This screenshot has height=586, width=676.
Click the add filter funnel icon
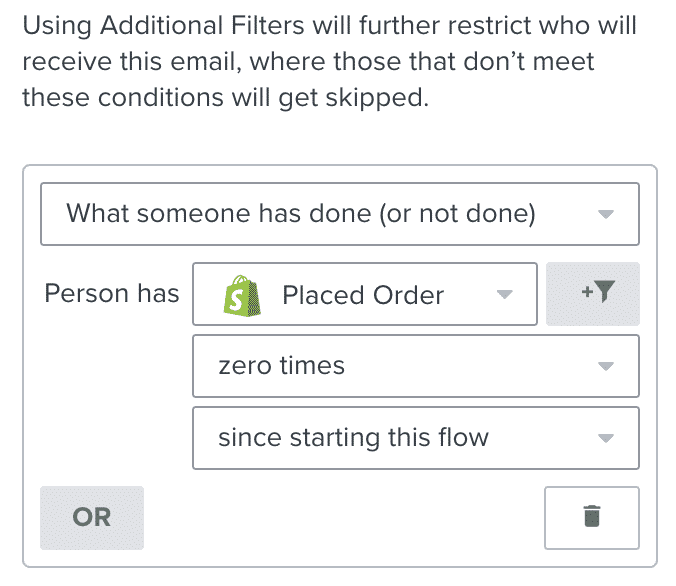pos(604,291)
